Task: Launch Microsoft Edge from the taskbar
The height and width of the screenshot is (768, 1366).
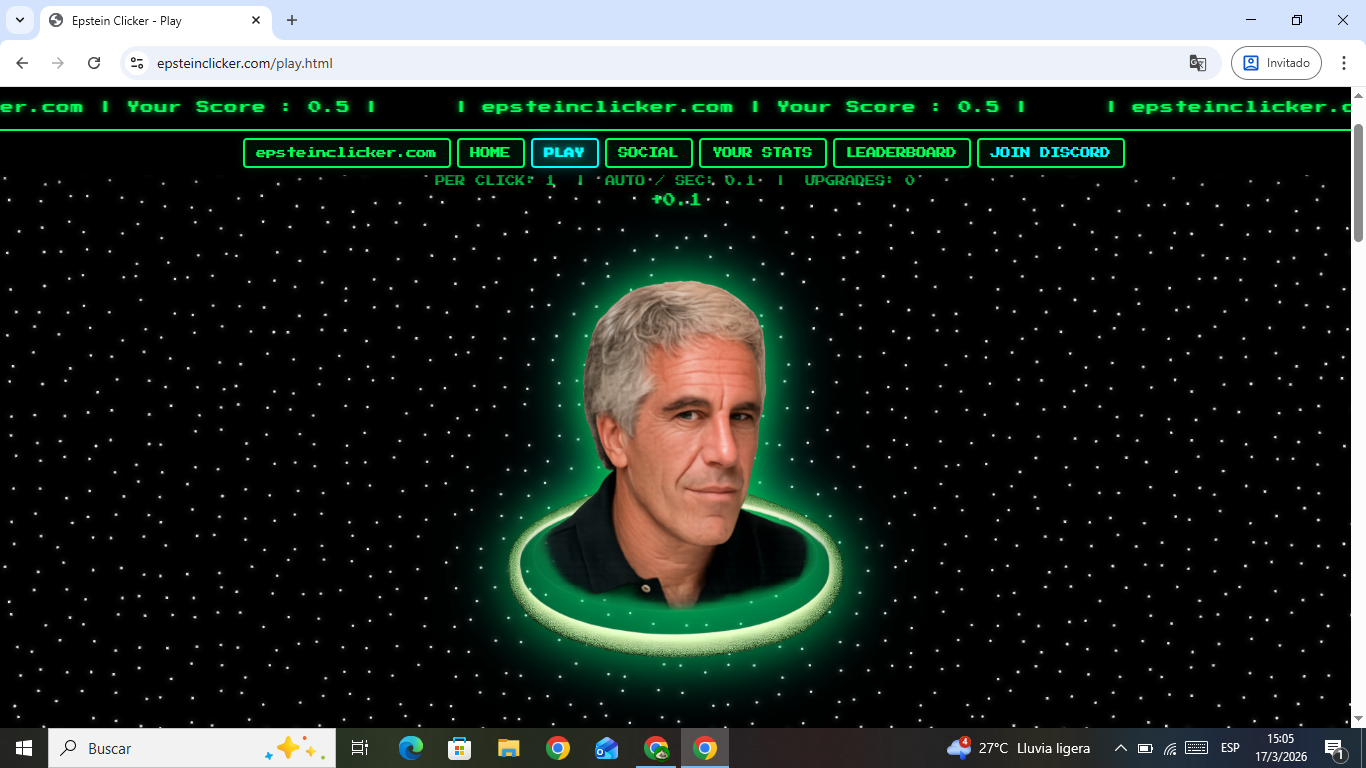Action: click(410, 748)
